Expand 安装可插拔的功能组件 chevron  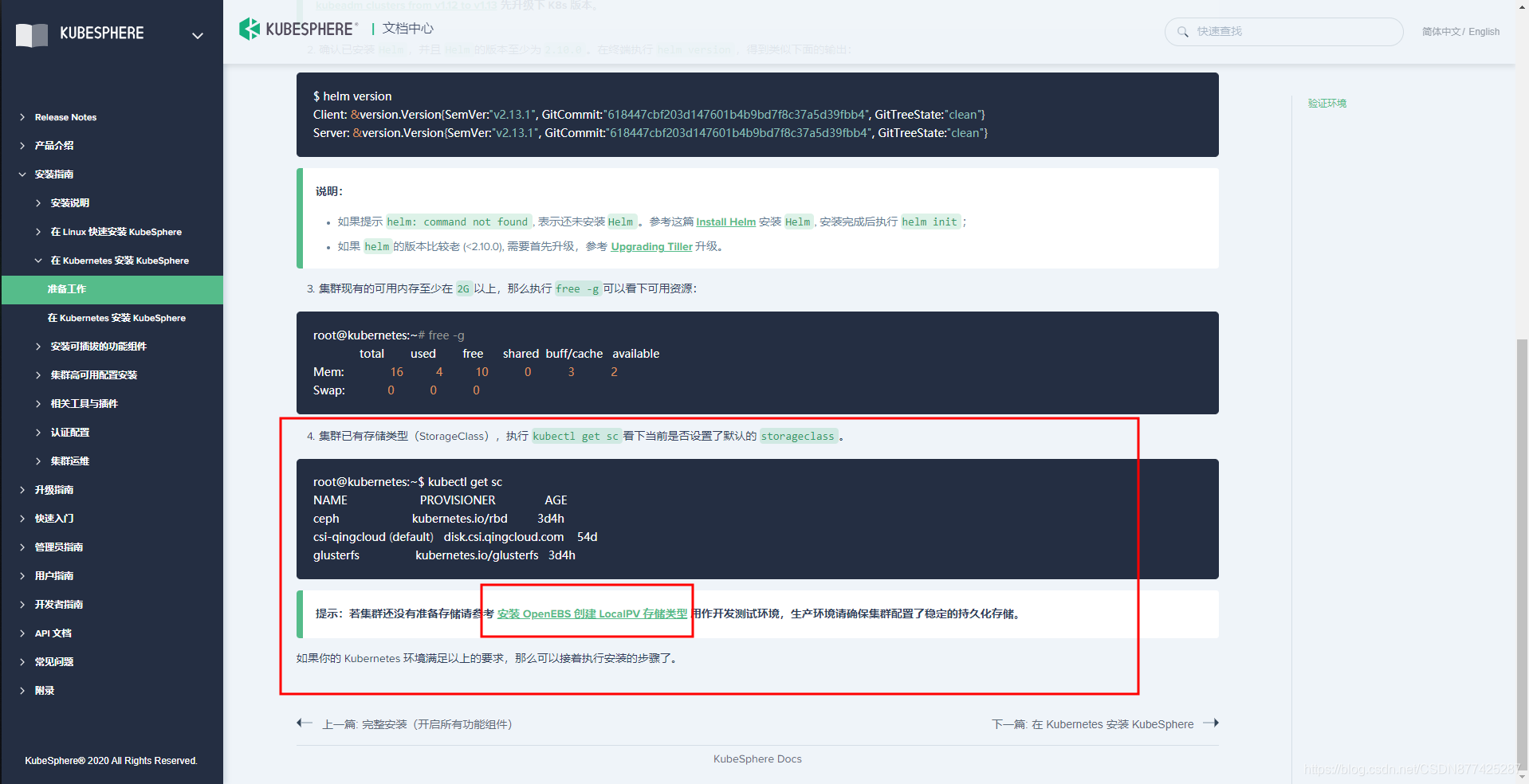point(38,347)
